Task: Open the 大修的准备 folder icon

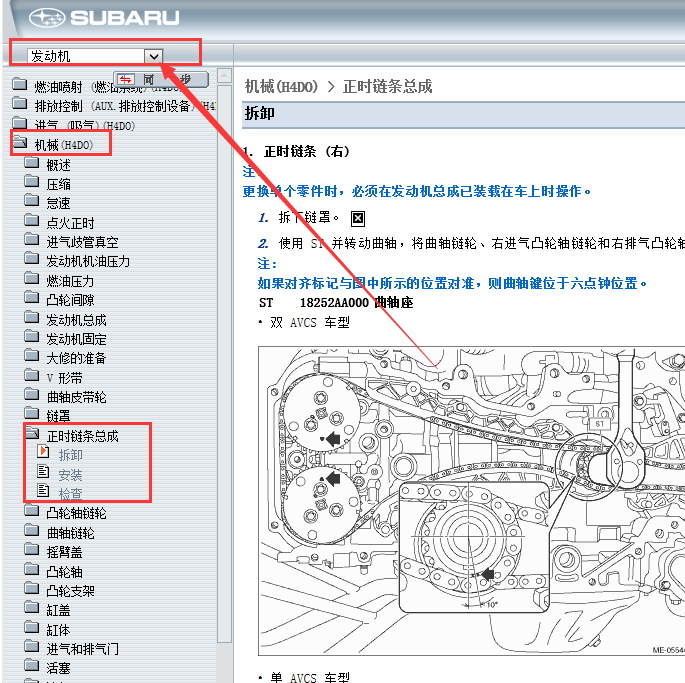Action: coord(31,355)
